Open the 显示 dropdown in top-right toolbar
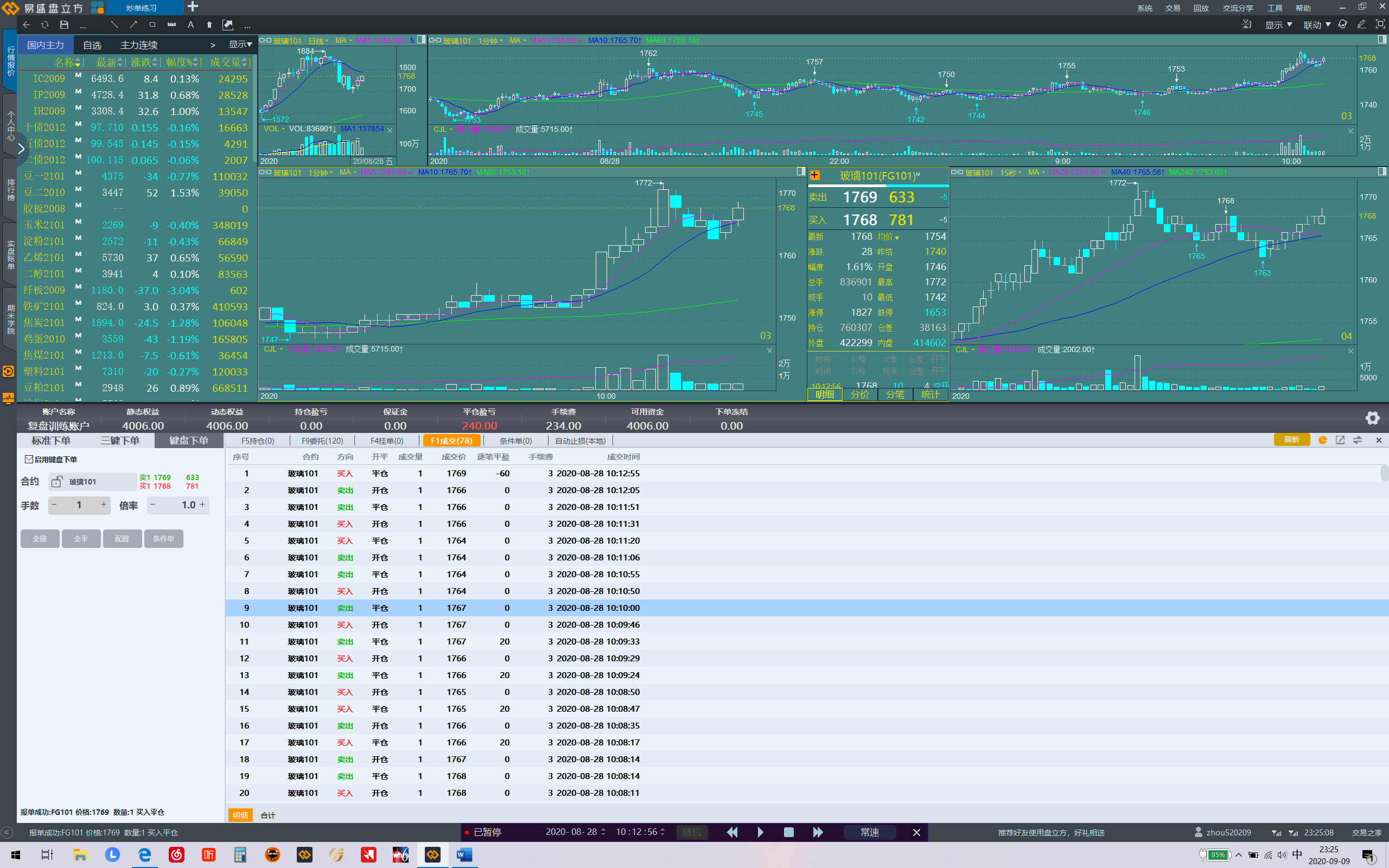This screenshot has width=1389, height=868. pyautogui.click(x=1278, y=25)
